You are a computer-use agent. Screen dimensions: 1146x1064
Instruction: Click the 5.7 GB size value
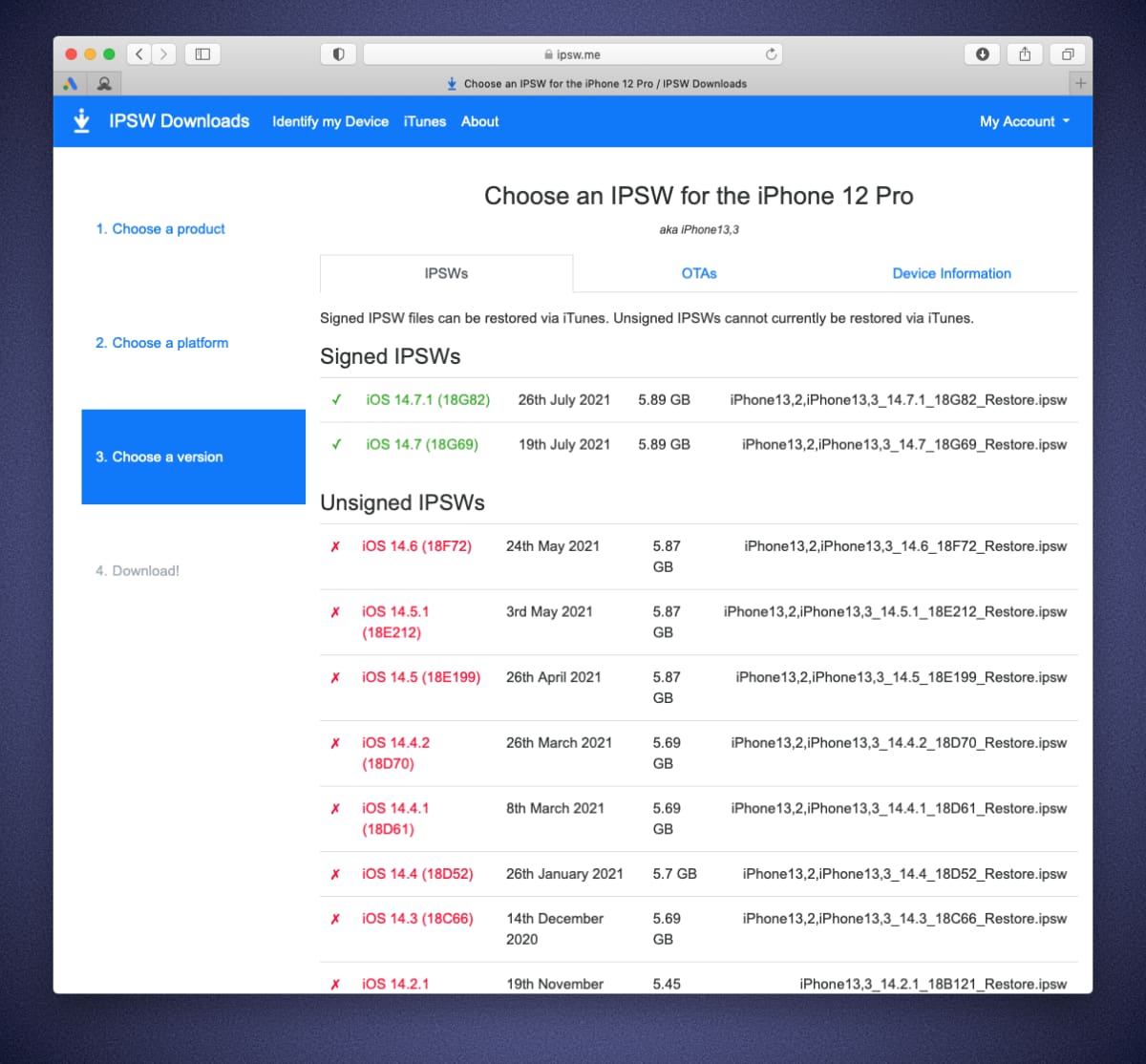(x=674, y=874)
